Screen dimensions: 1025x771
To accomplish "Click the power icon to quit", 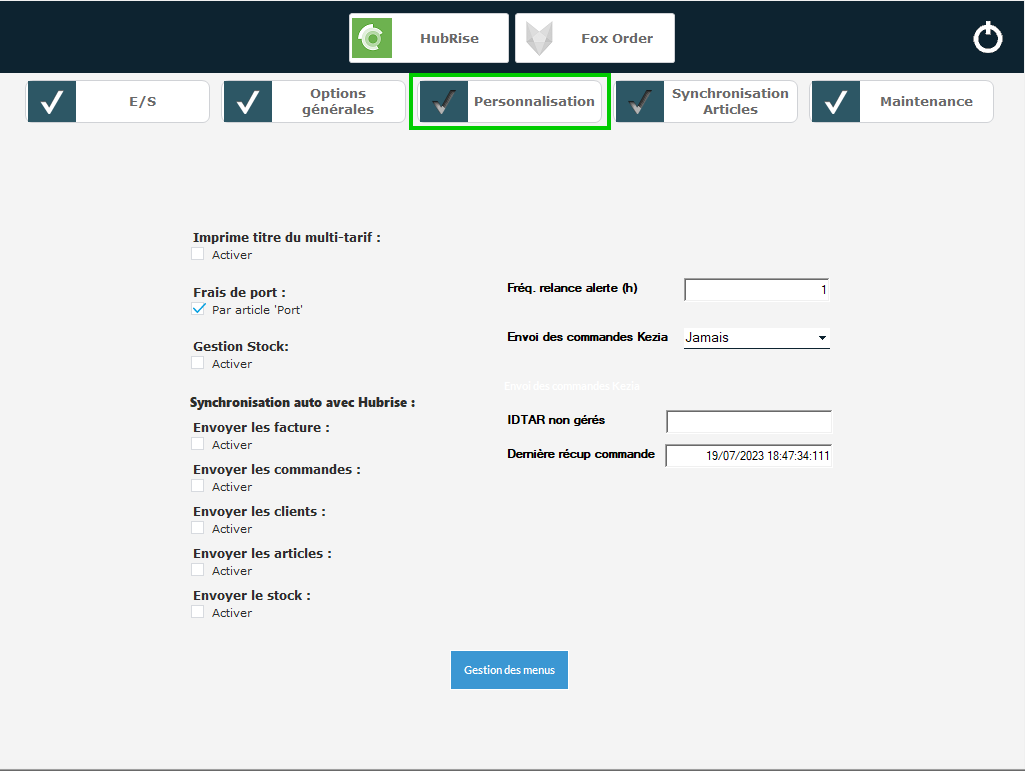I will [987, 38].
